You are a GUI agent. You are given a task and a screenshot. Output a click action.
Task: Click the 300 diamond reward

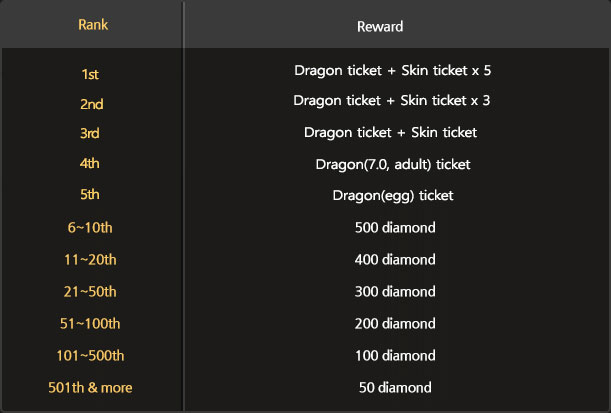tap(394, 291)
